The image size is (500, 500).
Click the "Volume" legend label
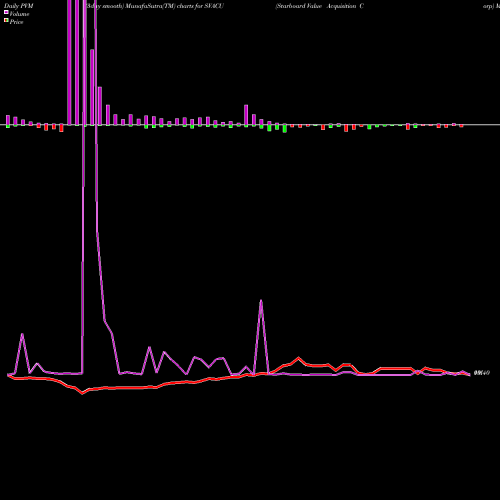click(19, 14)
